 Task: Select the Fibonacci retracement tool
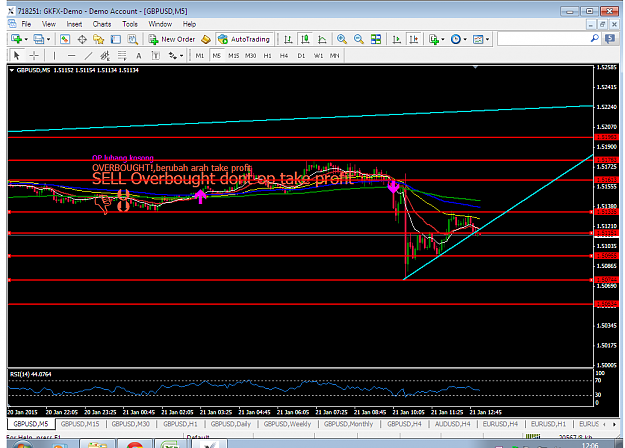[122, 55]
